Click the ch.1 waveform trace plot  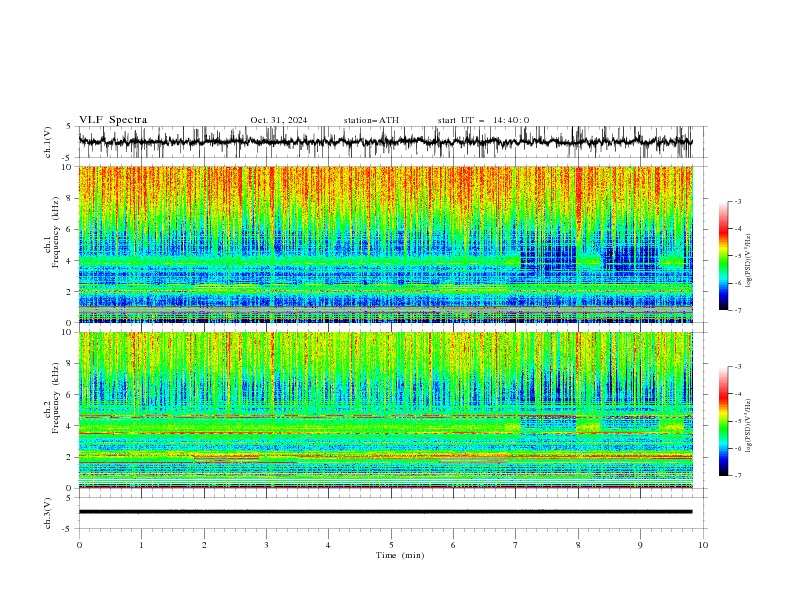386,142
